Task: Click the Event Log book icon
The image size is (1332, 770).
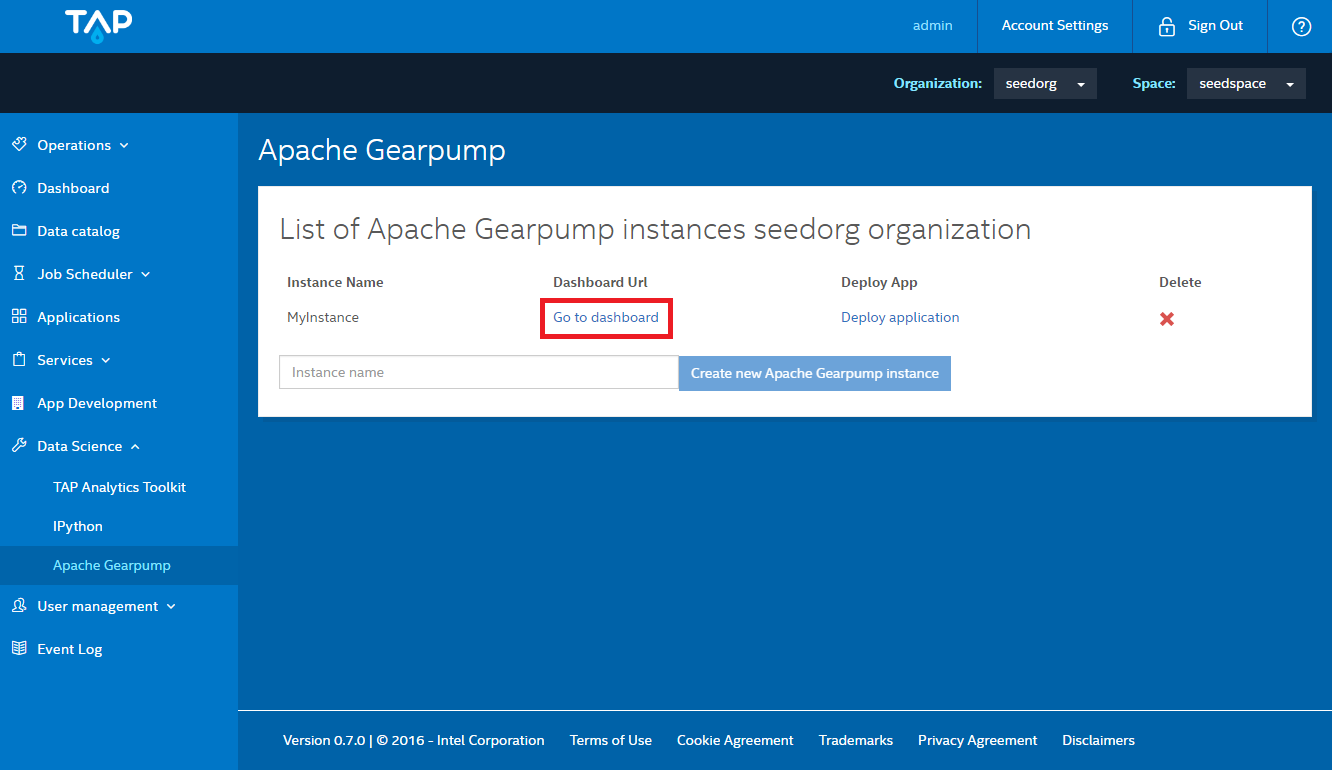Action: click(19, 649)
